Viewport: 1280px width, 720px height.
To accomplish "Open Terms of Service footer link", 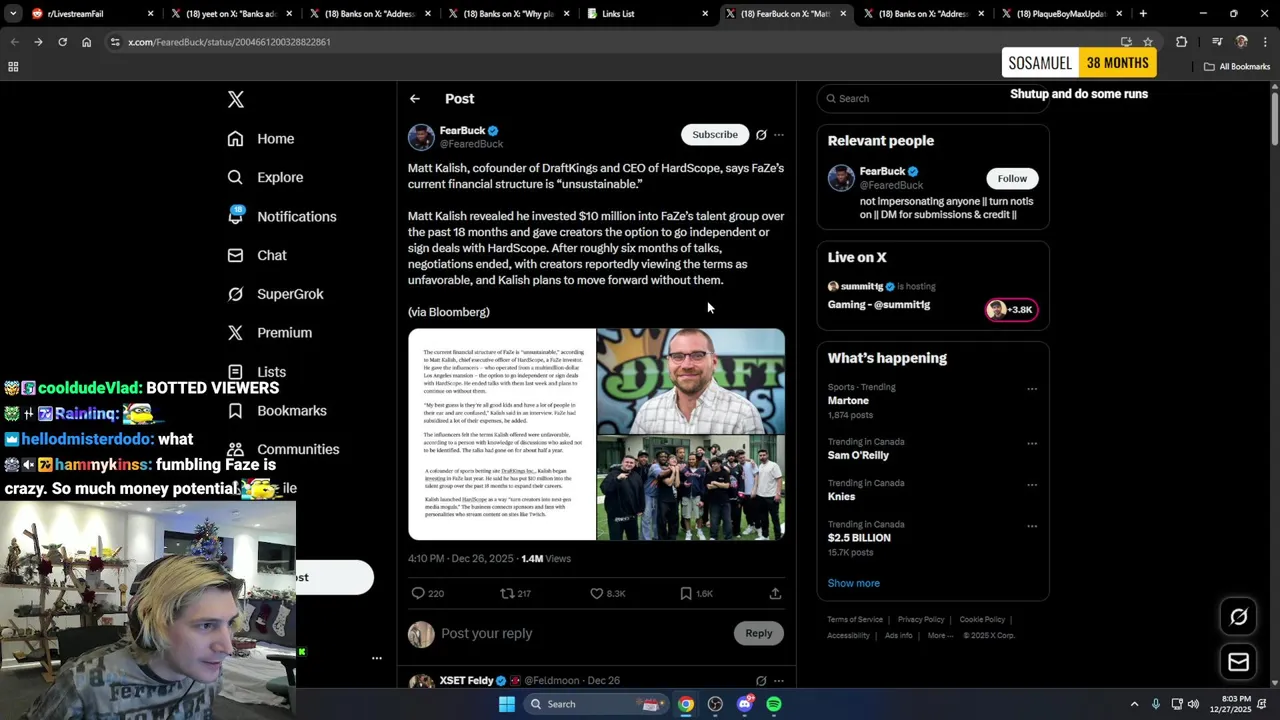I will click(x=855, y=620).
